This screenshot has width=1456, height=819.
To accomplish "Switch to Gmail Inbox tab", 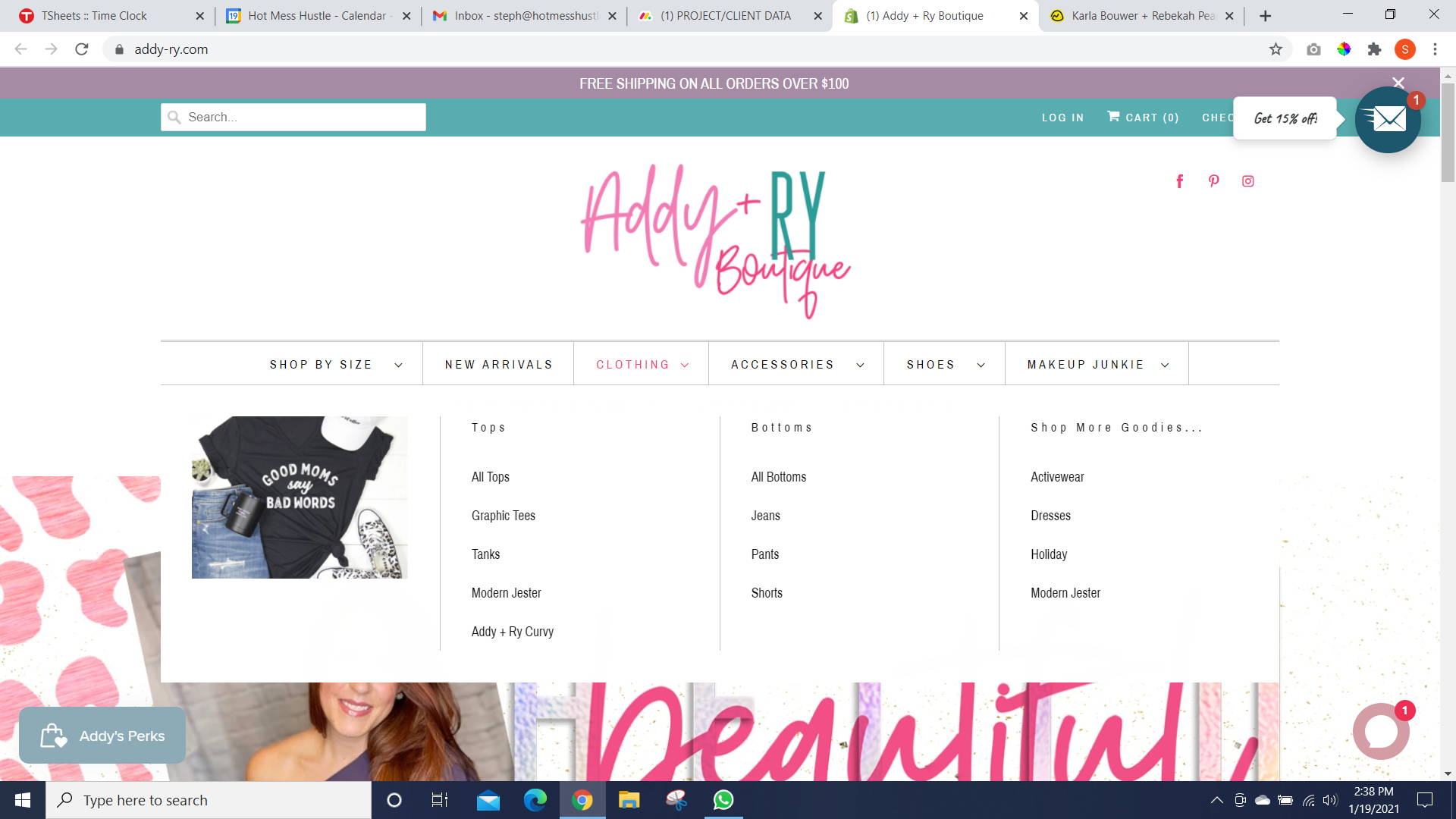I will [x=525, y=16].
